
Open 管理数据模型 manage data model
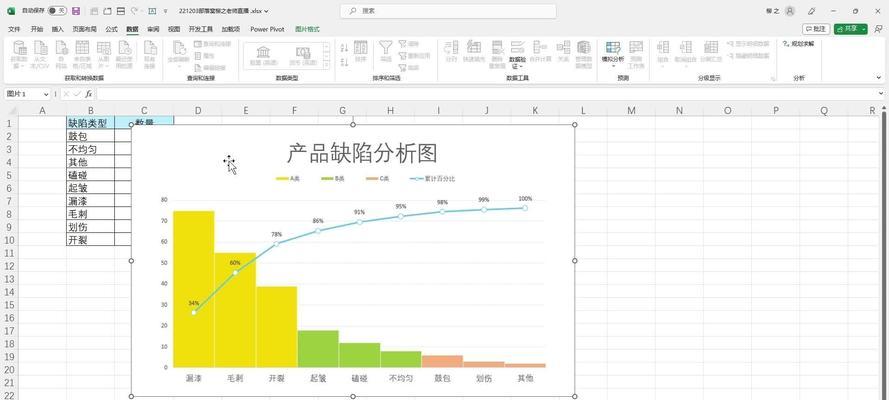(584, 54)
